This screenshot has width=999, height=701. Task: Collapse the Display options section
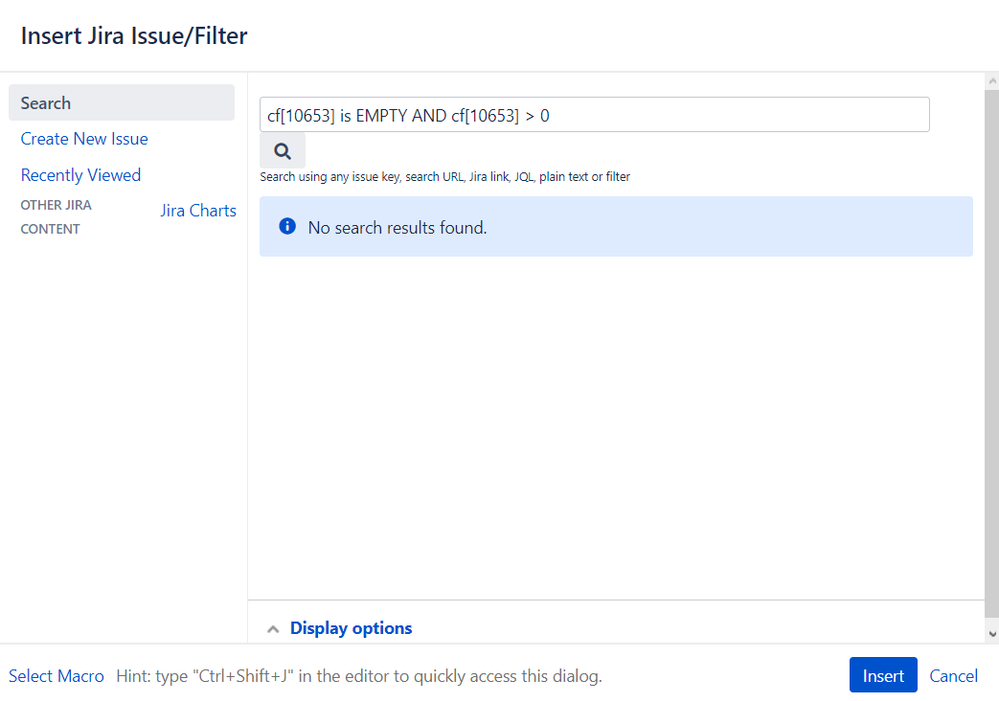coord(350,628)
